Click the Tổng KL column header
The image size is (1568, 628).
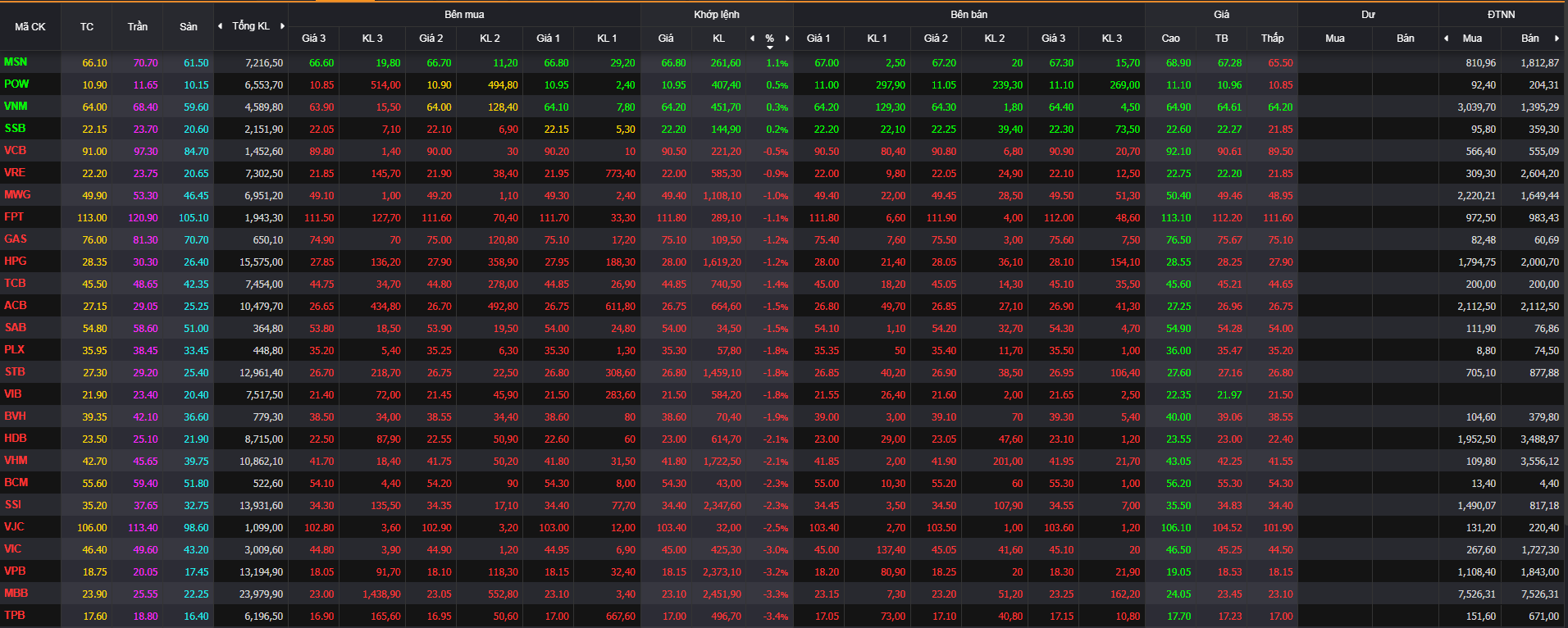click(x=251, y=26)
